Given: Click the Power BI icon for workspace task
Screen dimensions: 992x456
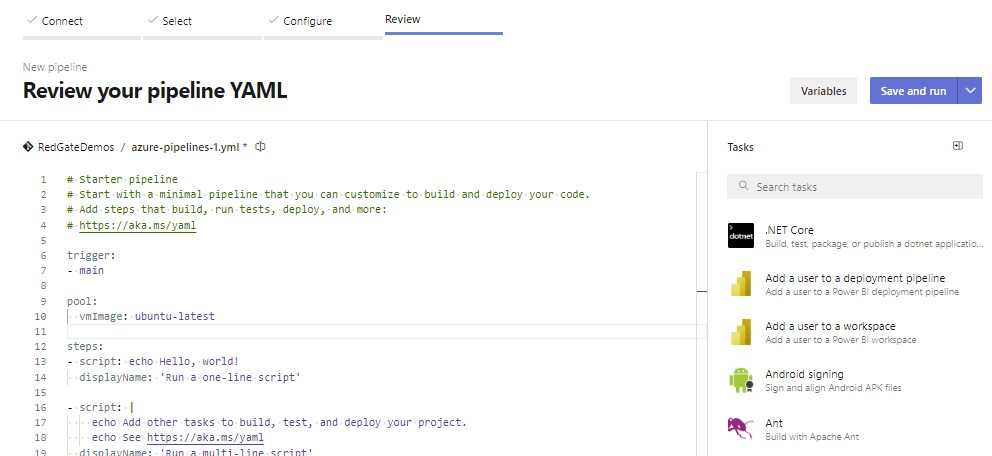Looking at the screenshot, I should (741, 332).
